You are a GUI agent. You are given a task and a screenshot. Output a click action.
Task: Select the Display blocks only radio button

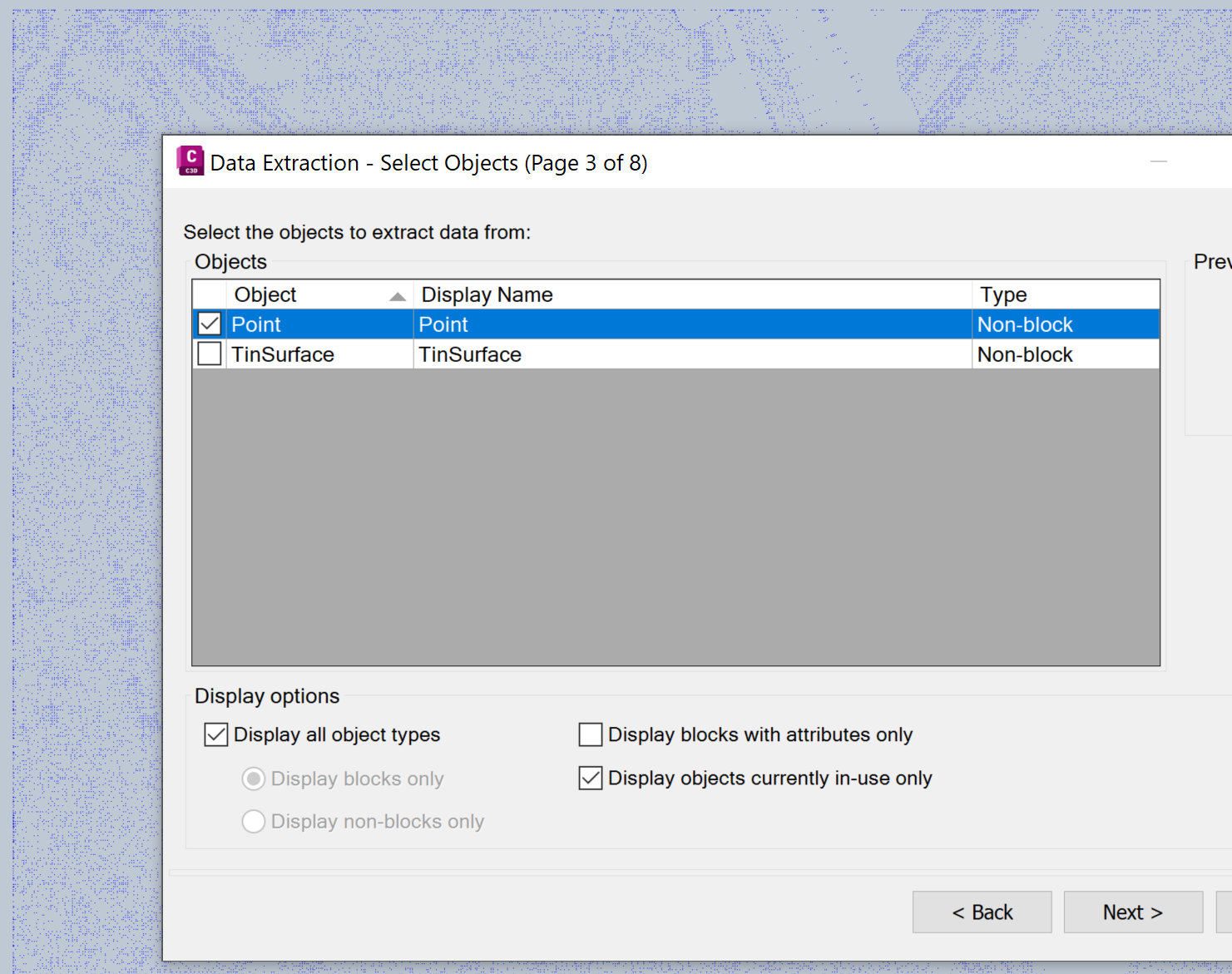[x=254, y=779]
